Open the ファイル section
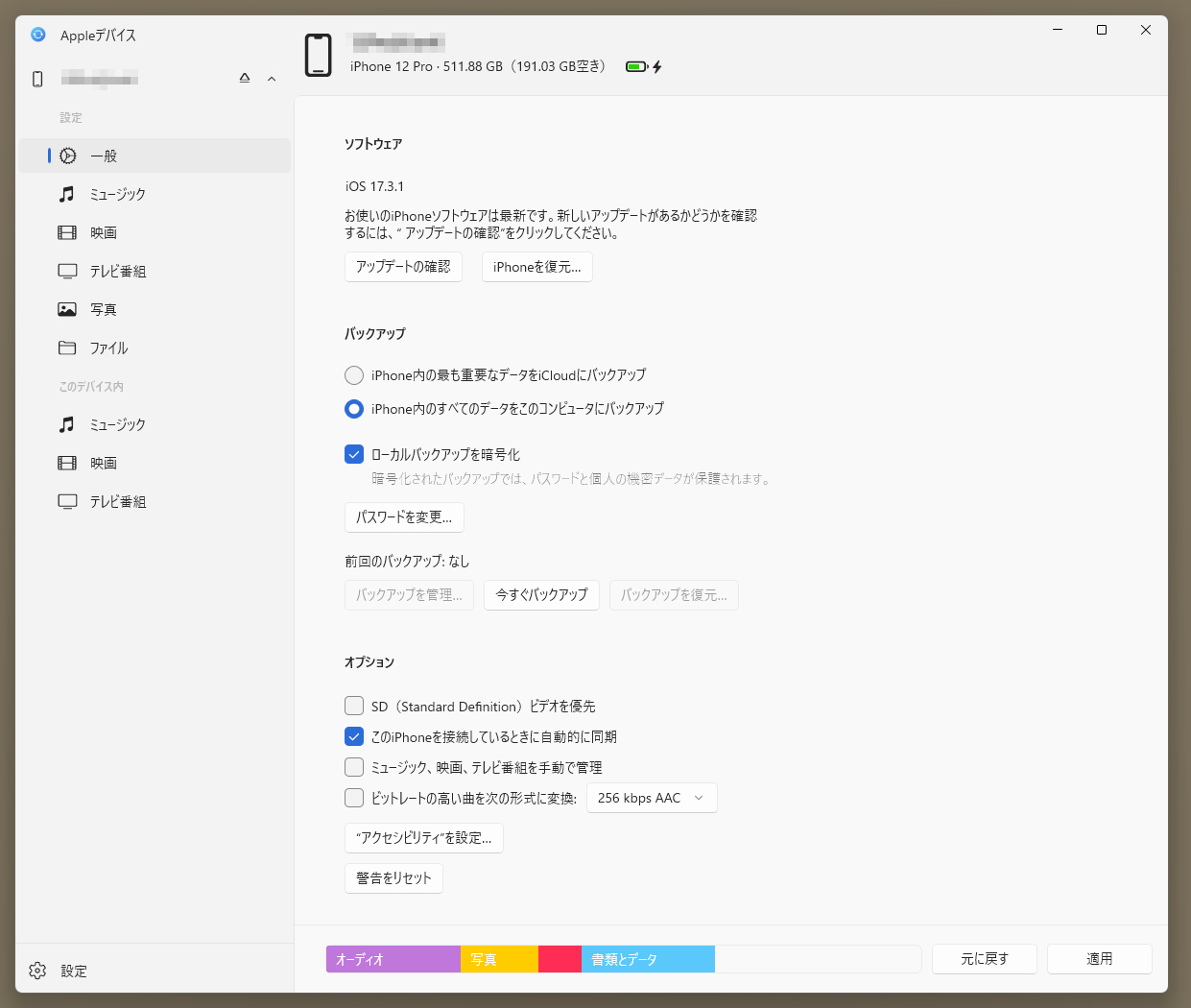Screen dimensions: 1191x1008 155,348
